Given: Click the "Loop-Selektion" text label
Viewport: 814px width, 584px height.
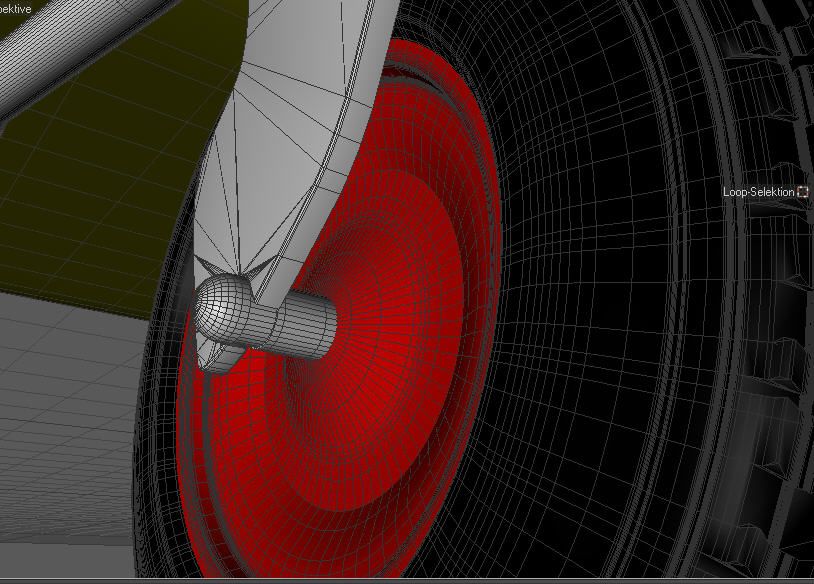Looking at the screenshot, I should coord(758,192).
